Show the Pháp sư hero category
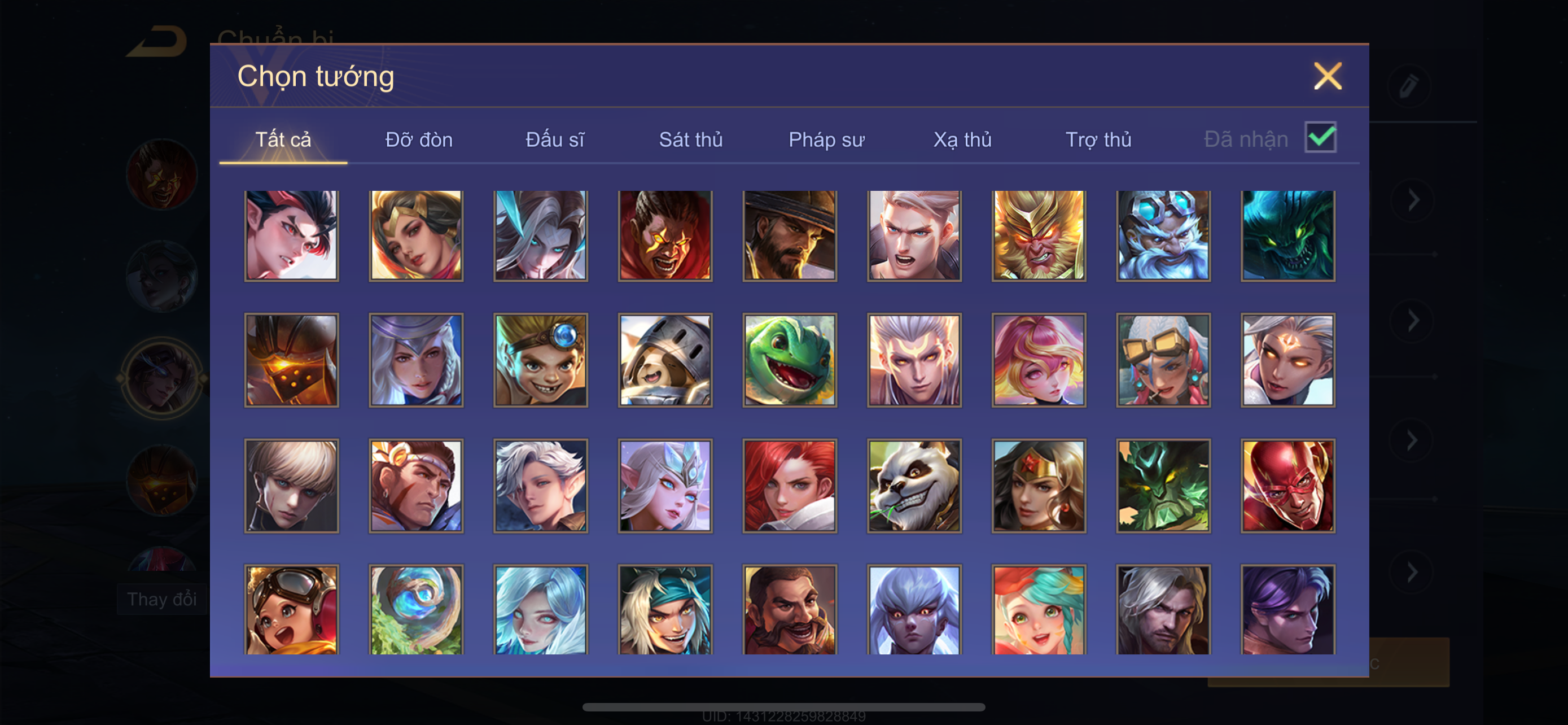 826,139
